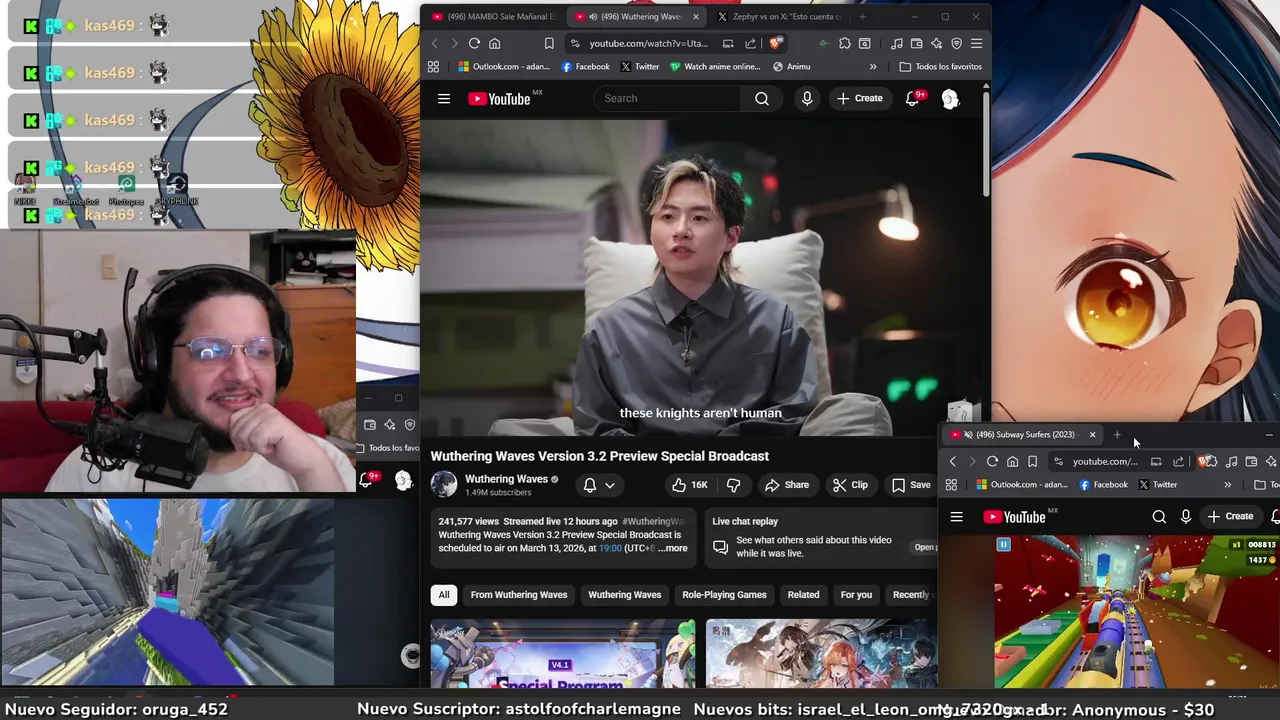The image size is (1280, 720).
Task: Click home icon in Subway Surfers browser window
Action: [1012, 461]
